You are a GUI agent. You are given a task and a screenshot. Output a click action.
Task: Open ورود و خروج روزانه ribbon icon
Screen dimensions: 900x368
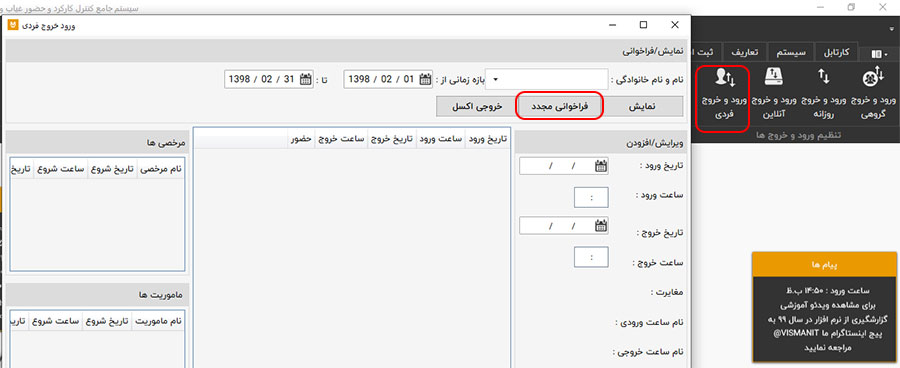click(823, 93)
